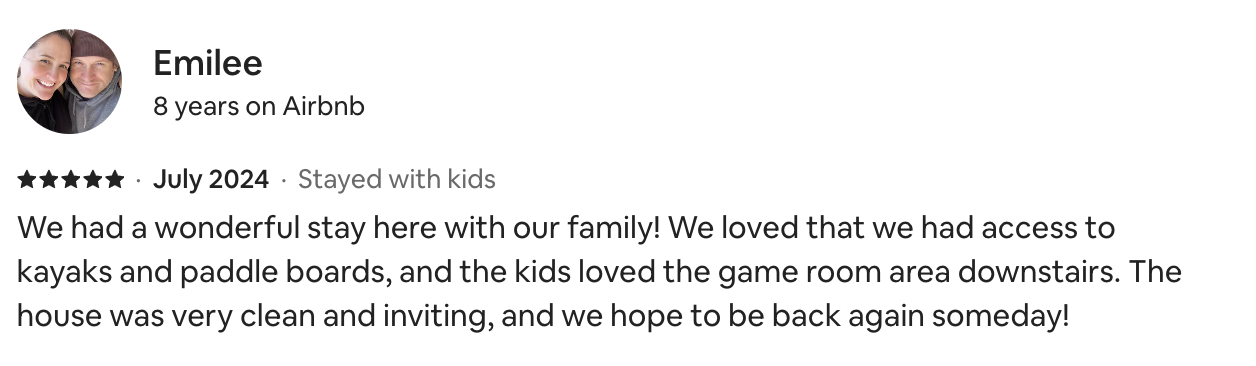Open Emilee's circular profile photo
This screenshot has width=1256, height=366.
pyautogui.click(x=69, y=81)
